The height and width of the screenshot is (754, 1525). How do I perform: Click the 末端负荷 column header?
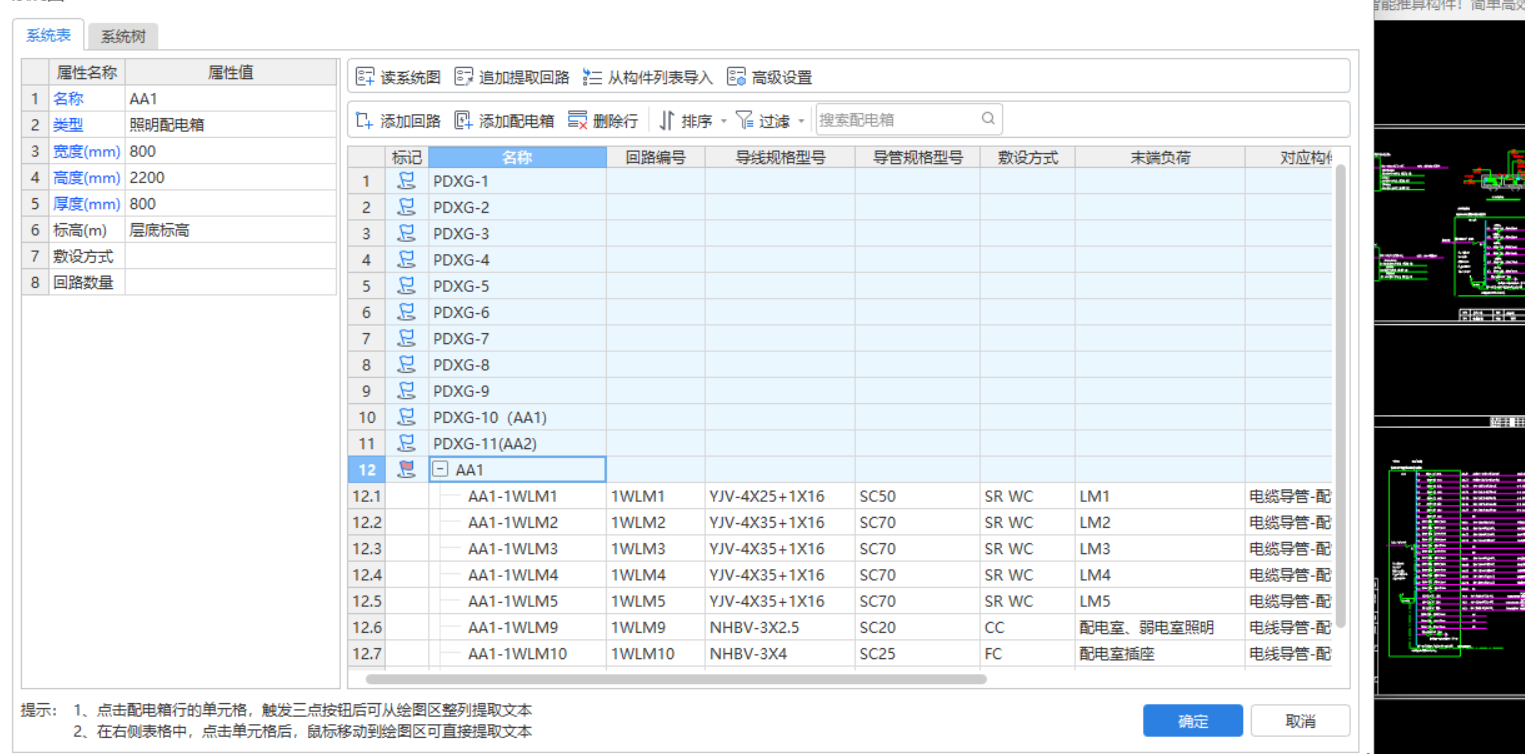pyautogui.click(x=1160, y=157)
